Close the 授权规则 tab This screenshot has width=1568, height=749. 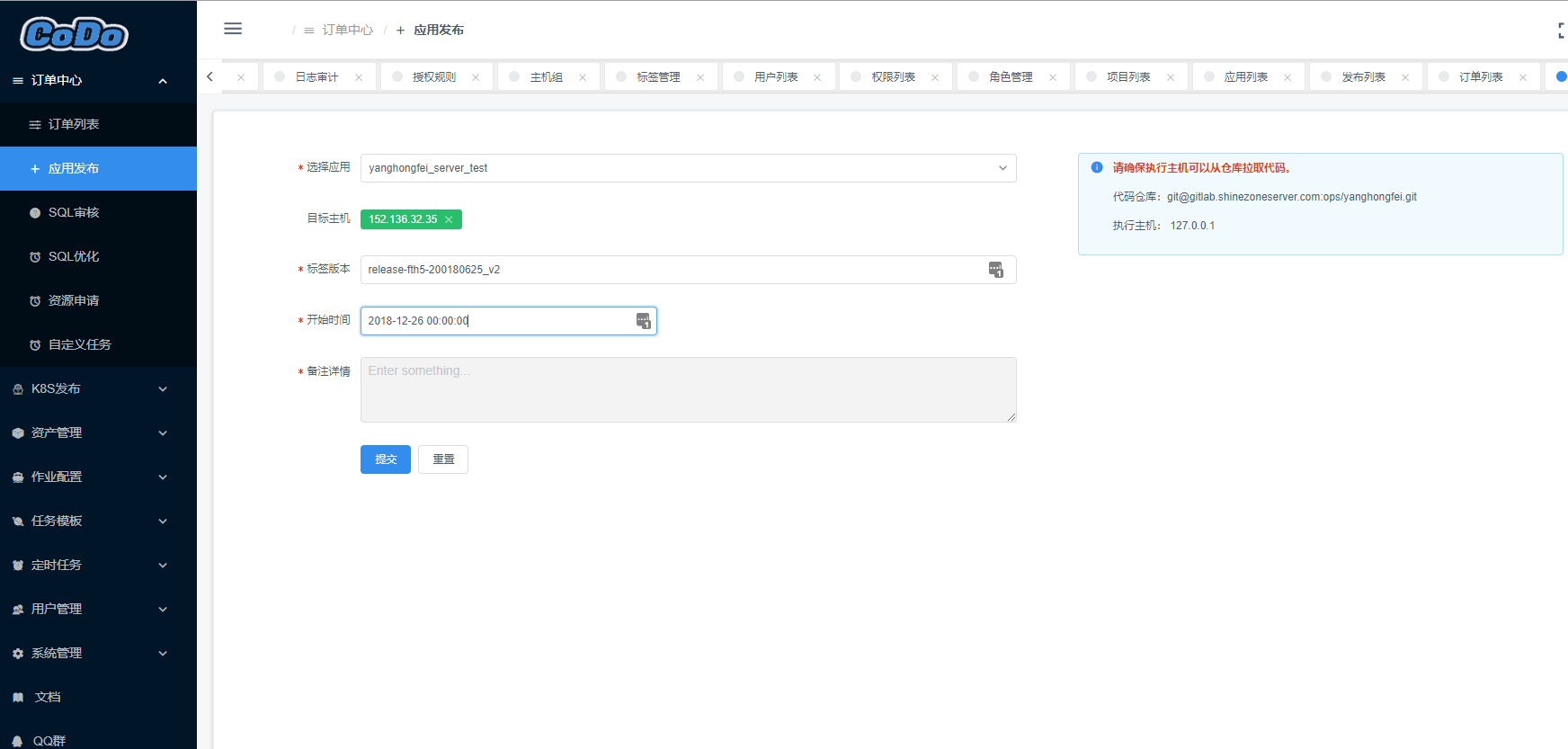[476, 77]
